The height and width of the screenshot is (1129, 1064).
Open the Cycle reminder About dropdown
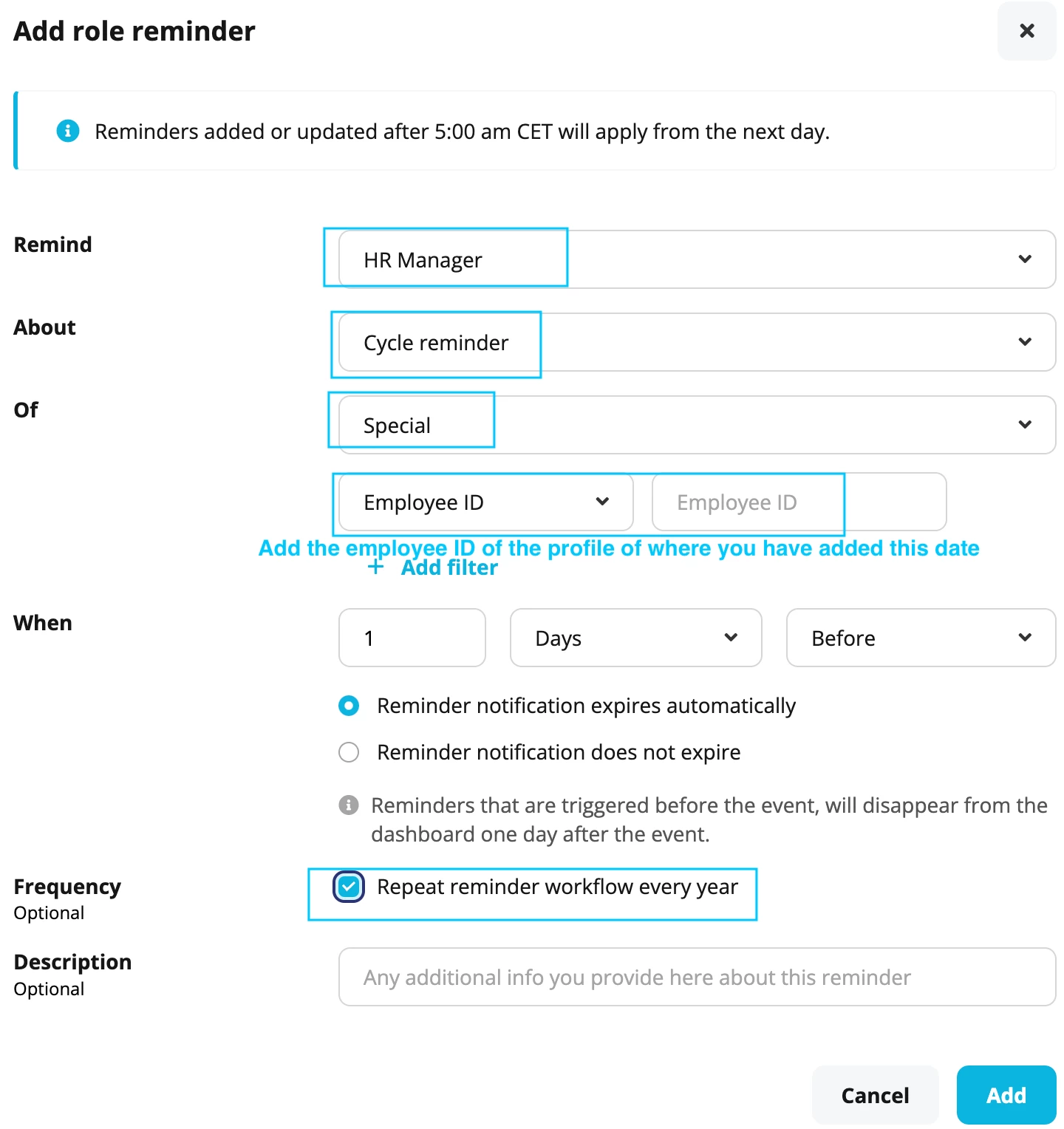697,342
